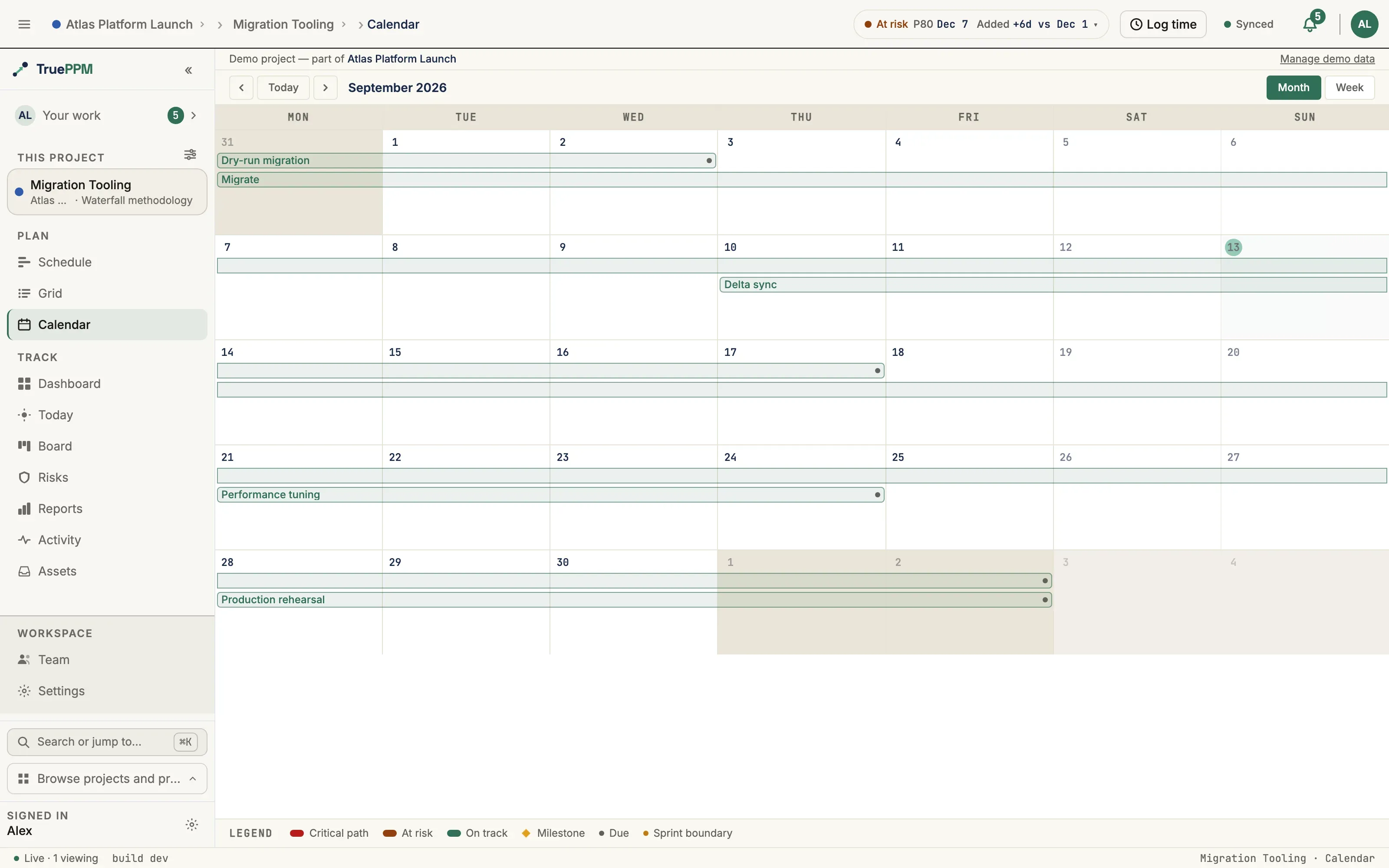Select Migration Tooling project card
Image resolution: width=1389 pixels, height=868 pixels.
107,192
